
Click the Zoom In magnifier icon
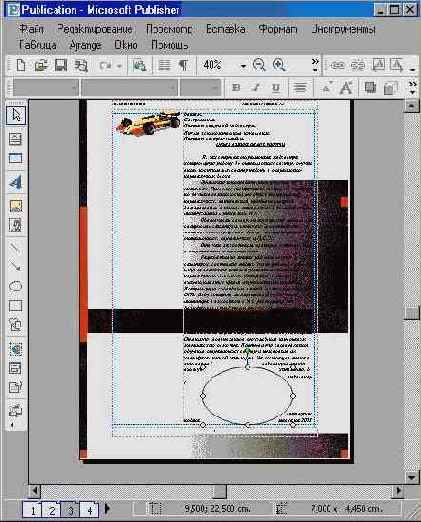point(279,65)
